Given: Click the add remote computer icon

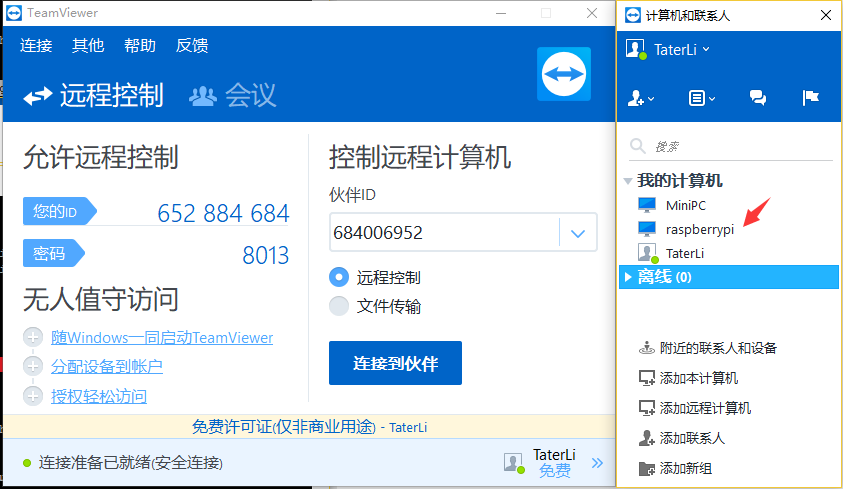Looking at the screenshot, I should click(x=646, y=408).
